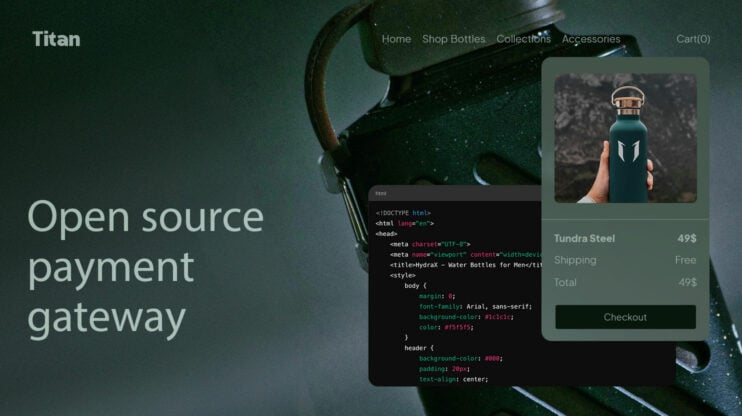Navigate to Accessories
Screen dimensions: 742x416
[590, 39]
